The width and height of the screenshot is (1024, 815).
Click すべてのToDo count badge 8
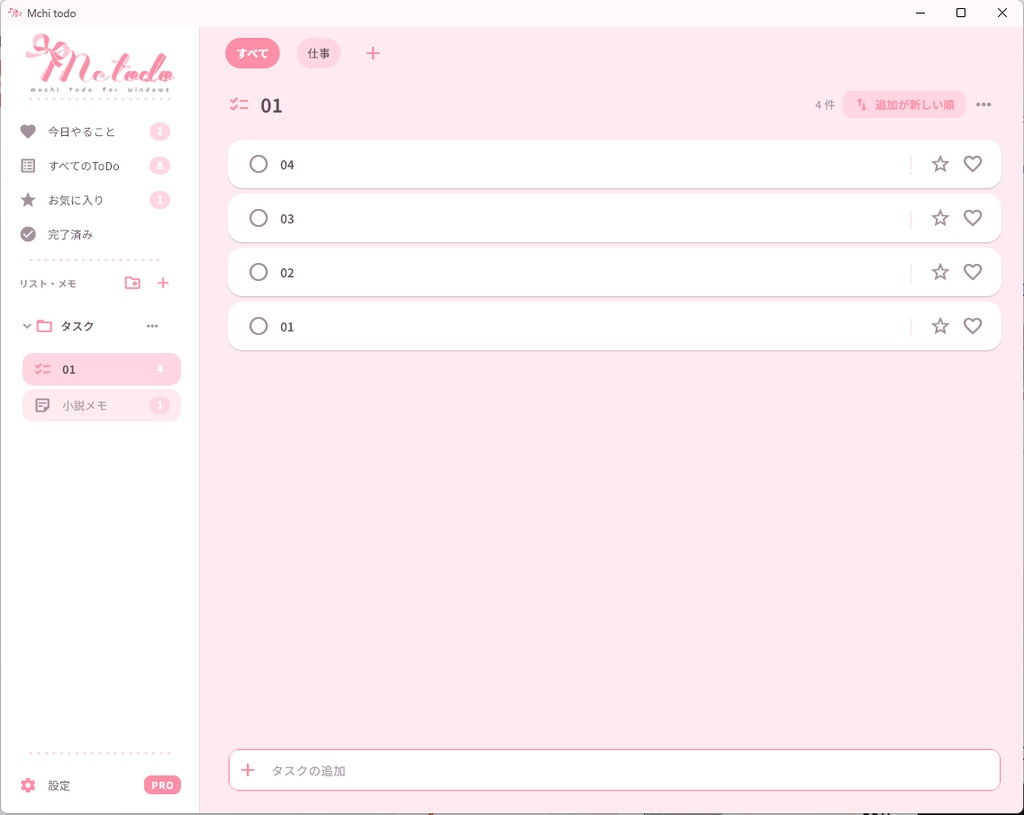click(x=159, y=166)
